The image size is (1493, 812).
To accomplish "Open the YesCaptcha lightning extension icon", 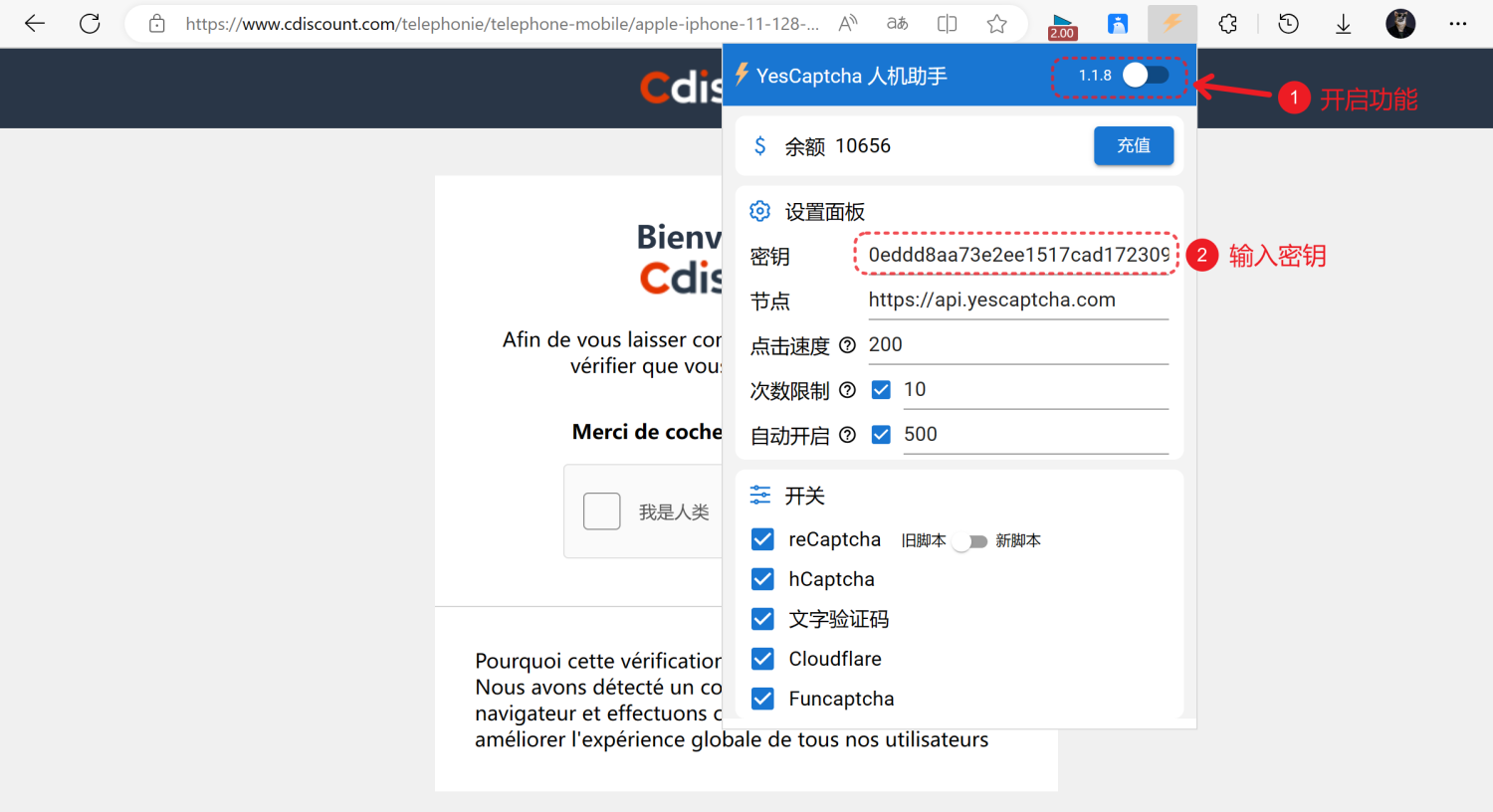I will pos(1172,24).
